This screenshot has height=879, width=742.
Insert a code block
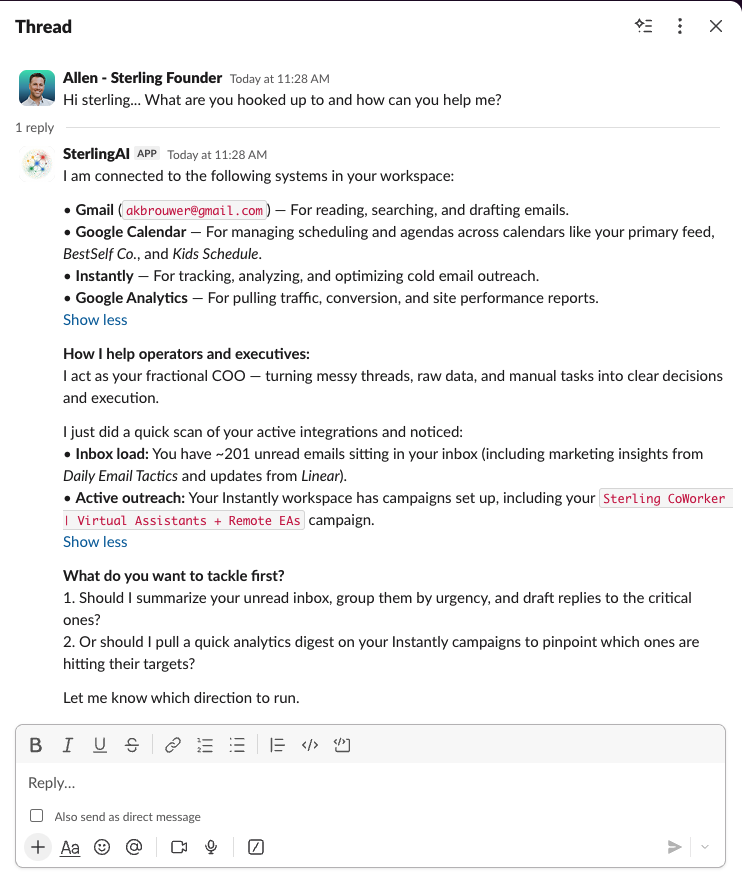click(x=342, y=745)
